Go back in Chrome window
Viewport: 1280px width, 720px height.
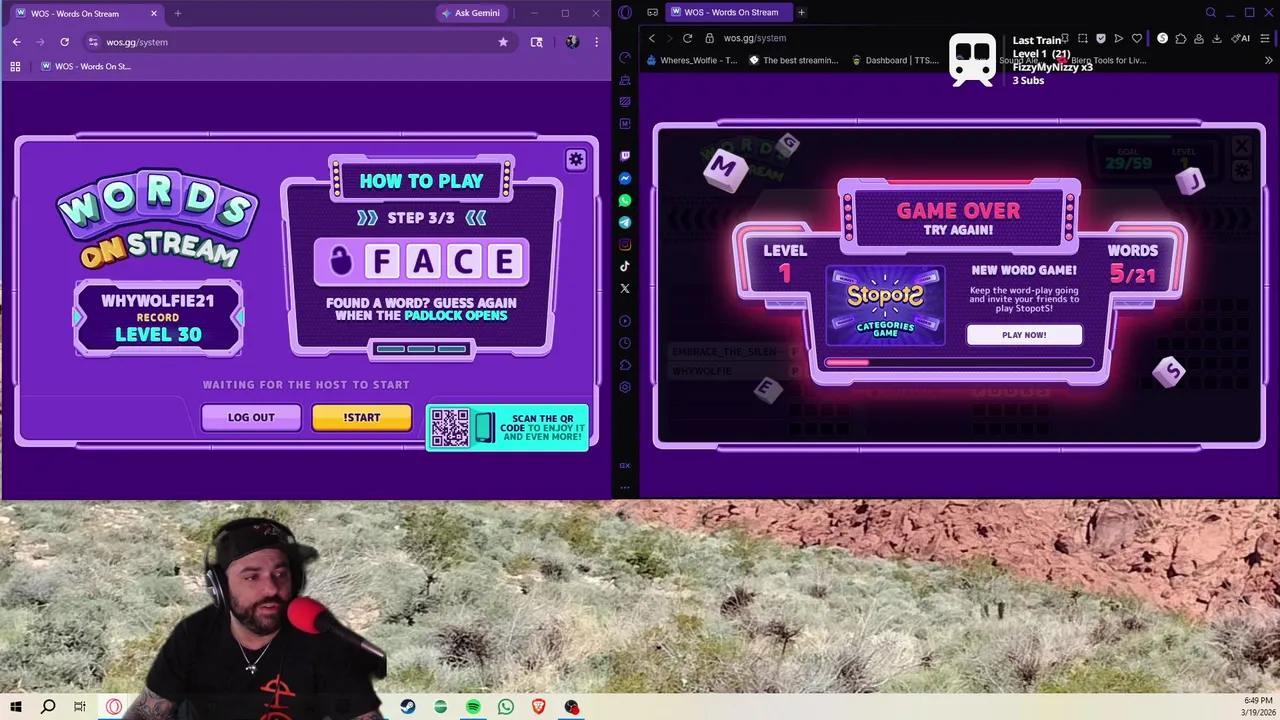pyautogui.click(x=17, y=42)
